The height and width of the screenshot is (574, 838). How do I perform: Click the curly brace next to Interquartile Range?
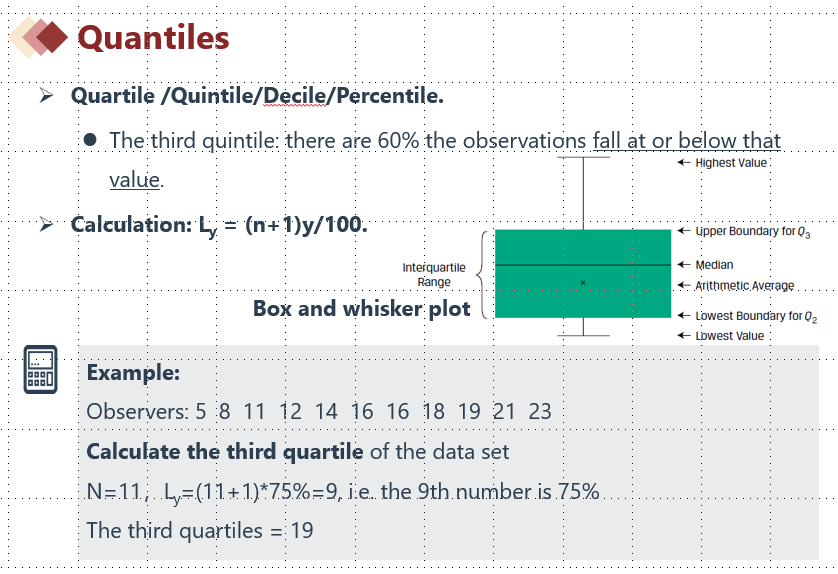(x=483, y=273)
